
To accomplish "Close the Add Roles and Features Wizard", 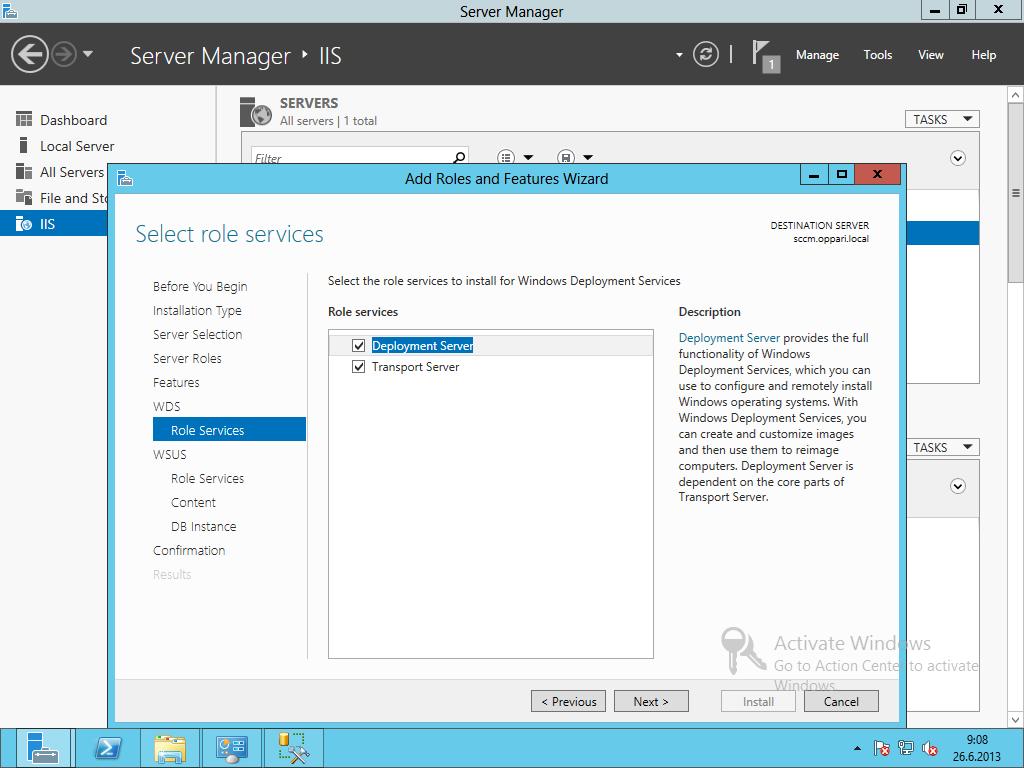I will [878, 175].
